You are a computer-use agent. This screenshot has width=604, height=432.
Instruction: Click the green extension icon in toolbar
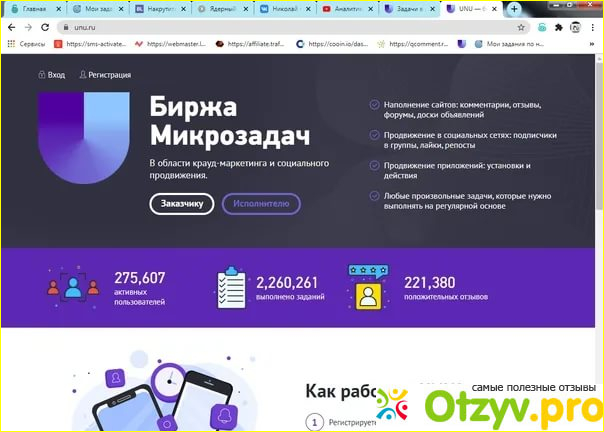point(542,27)
